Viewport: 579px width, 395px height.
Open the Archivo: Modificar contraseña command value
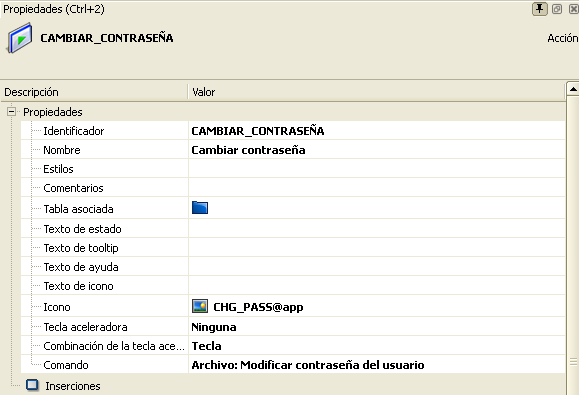[308, 365]
